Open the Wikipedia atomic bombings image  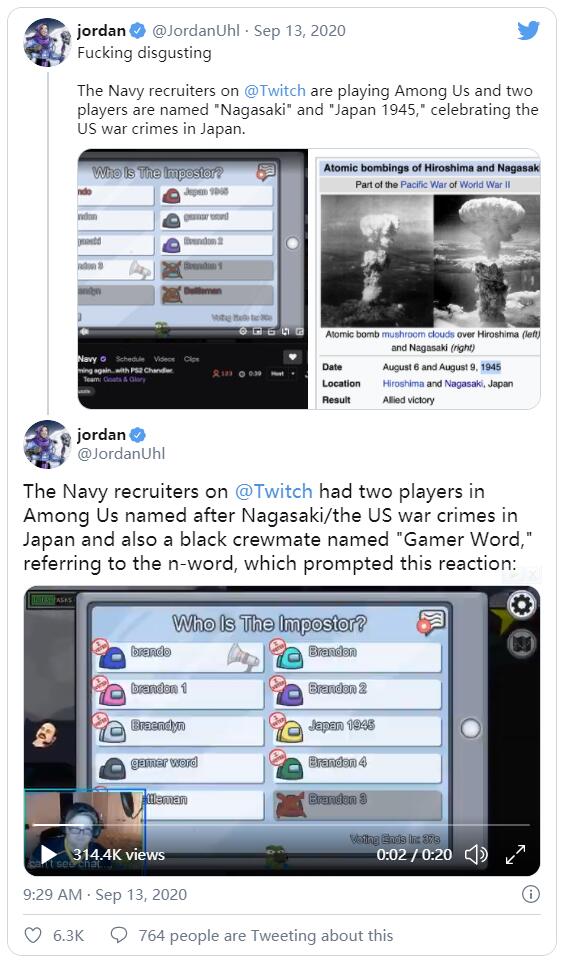point(424,278)
